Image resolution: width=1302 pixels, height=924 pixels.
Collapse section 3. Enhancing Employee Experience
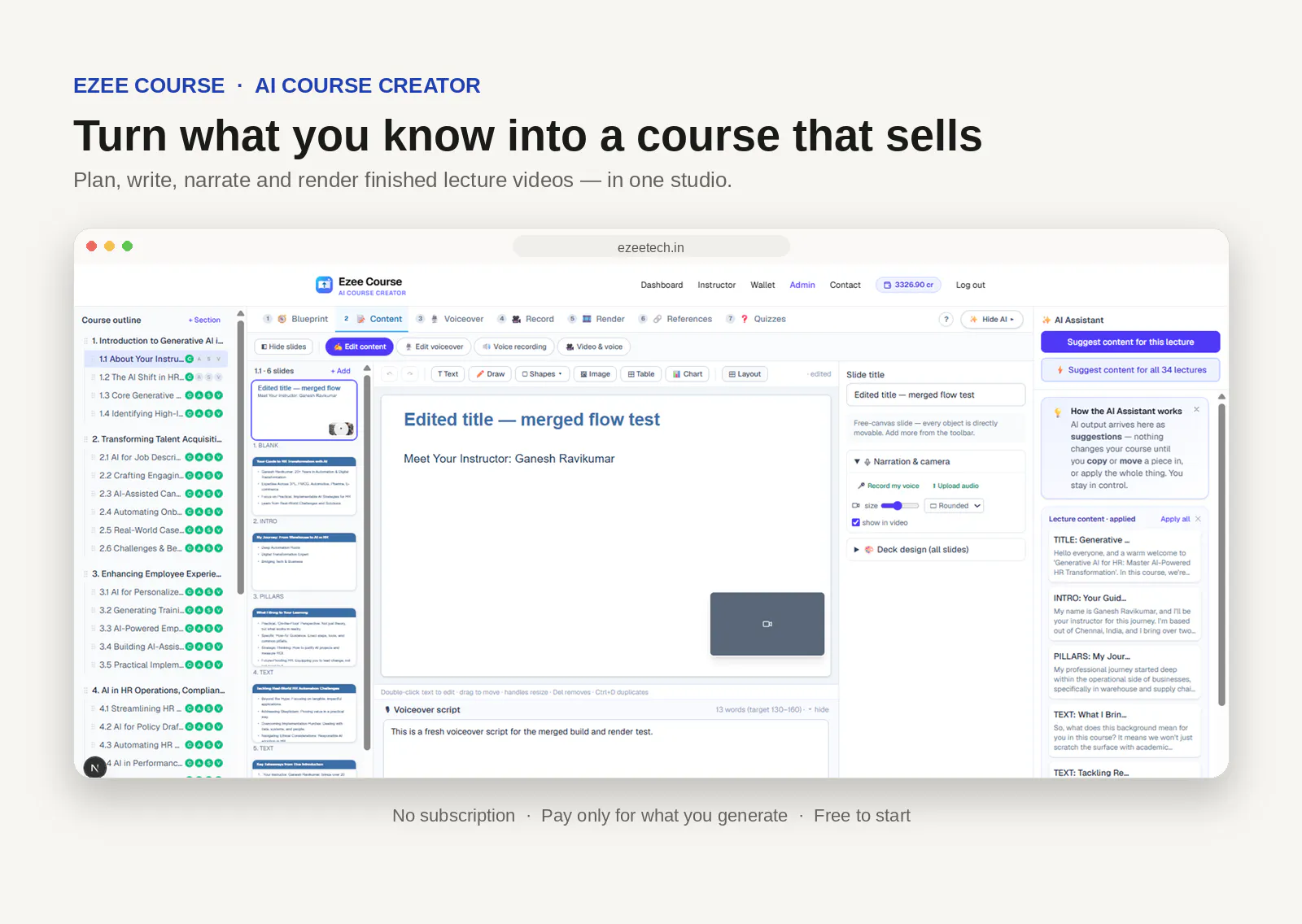pos(156,574)
